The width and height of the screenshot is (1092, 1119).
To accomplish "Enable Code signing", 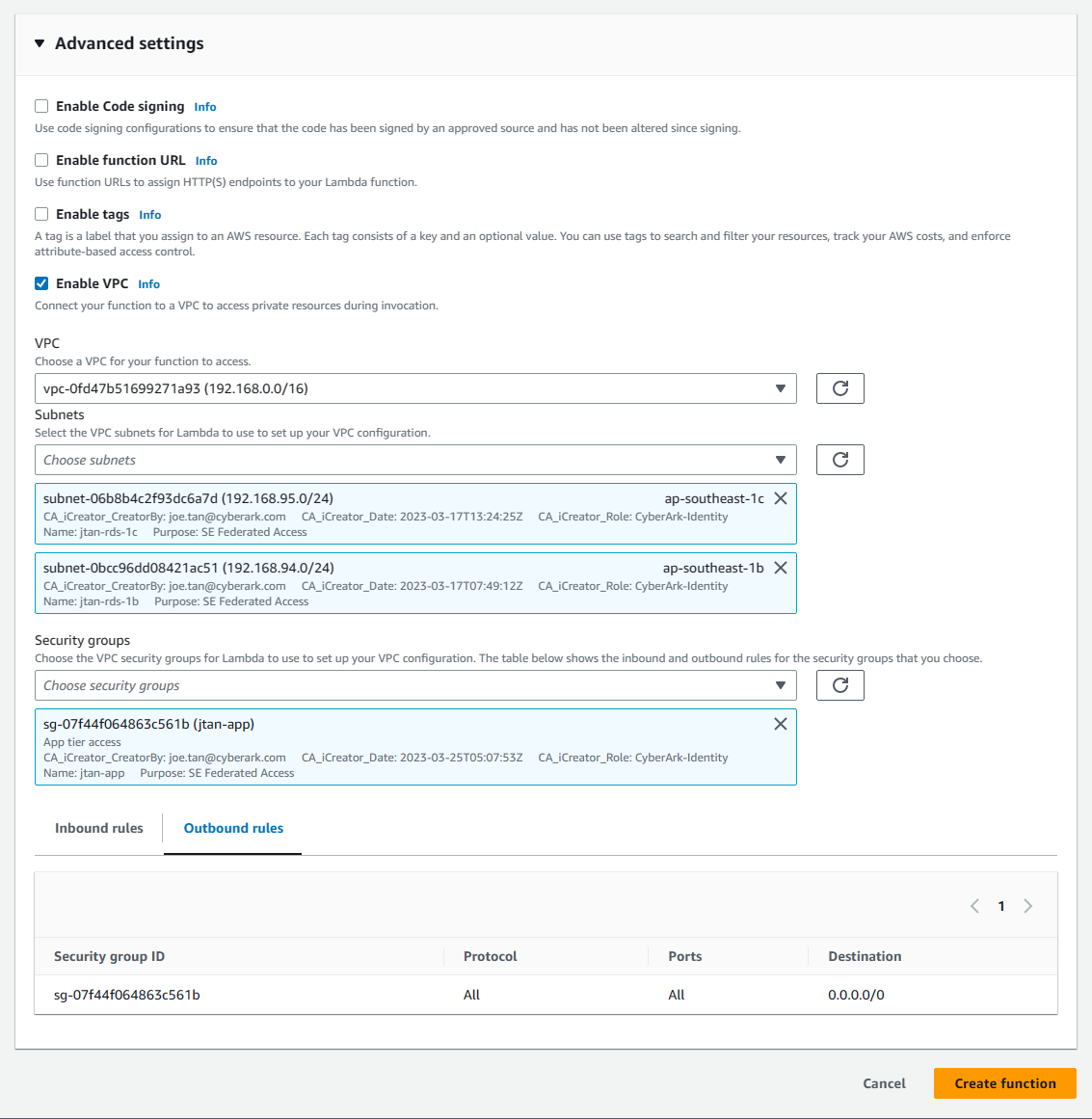I will (41, 106).
